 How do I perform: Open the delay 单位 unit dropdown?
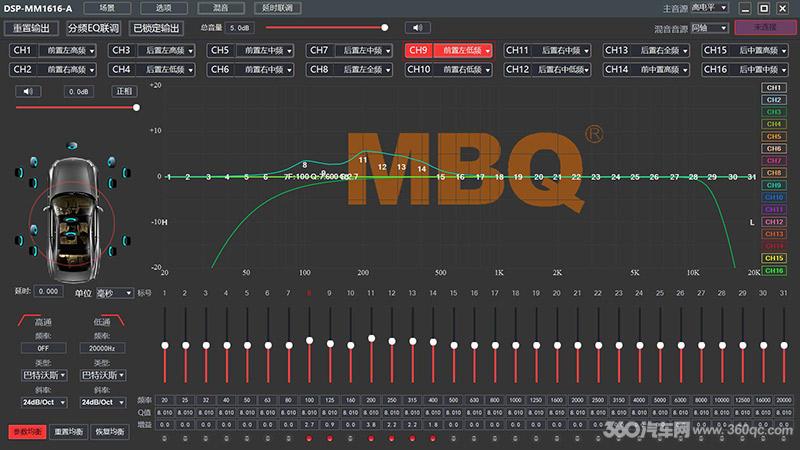coord(114,293)
